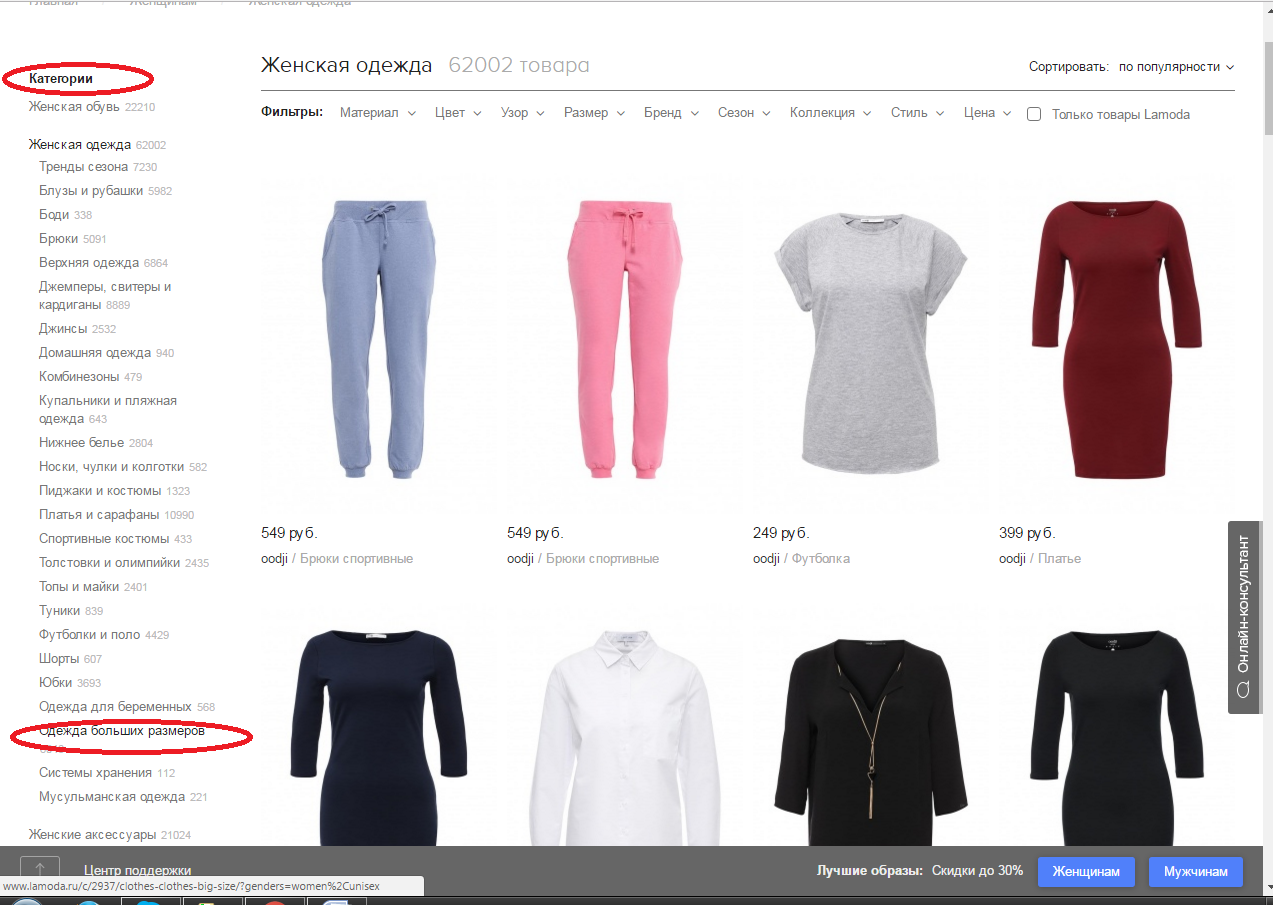Open Центр поддержки link
This screenshot has width=1273, height=905.
[x=137, y=870]
